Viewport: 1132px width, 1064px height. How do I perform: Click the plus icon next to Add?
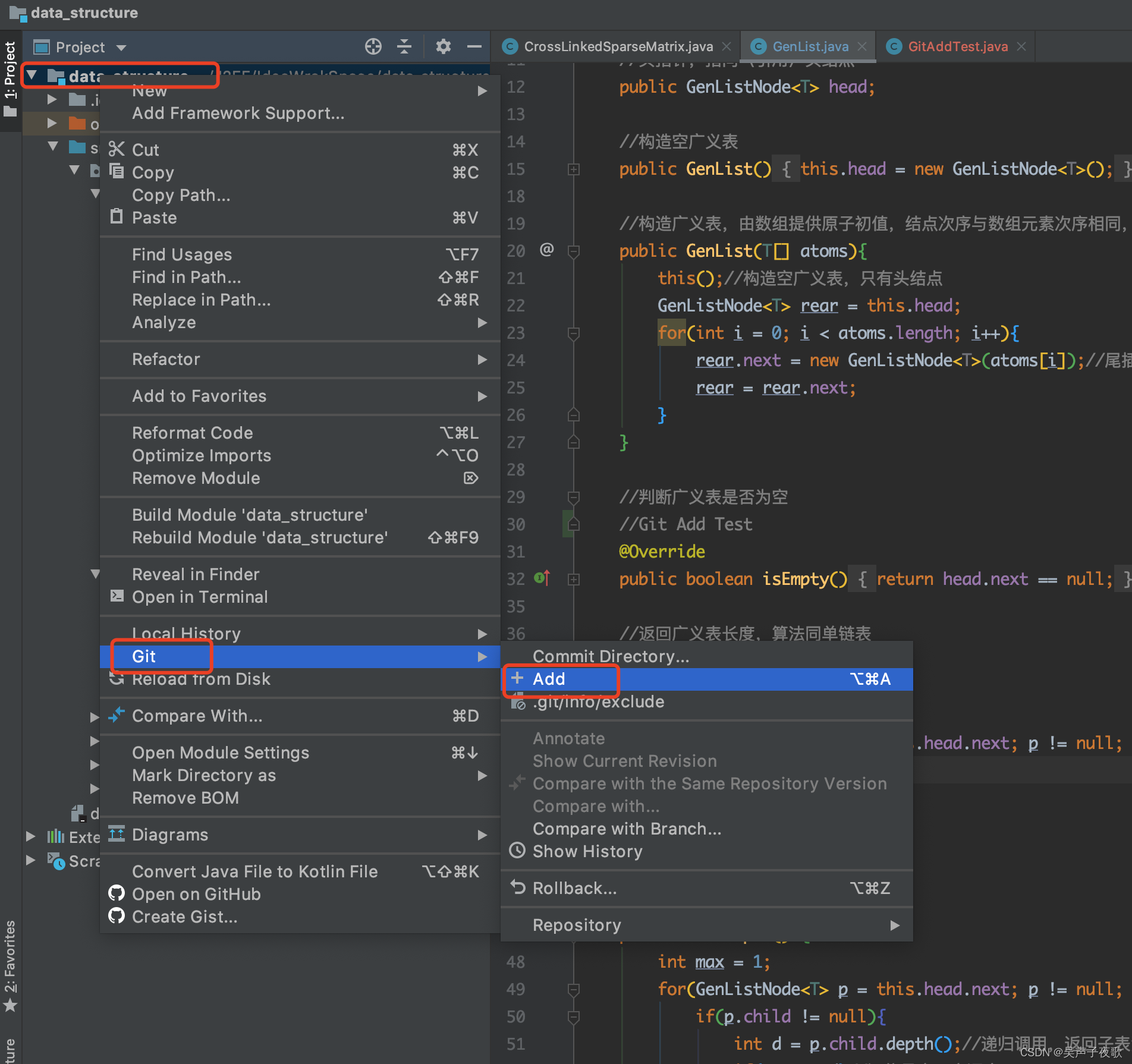pos(517,678)
